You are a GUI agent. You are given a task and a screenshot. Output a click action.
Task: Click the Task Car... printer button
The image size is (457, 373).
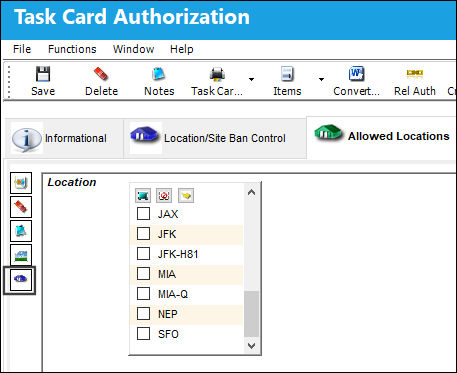(x=217, y=82)
